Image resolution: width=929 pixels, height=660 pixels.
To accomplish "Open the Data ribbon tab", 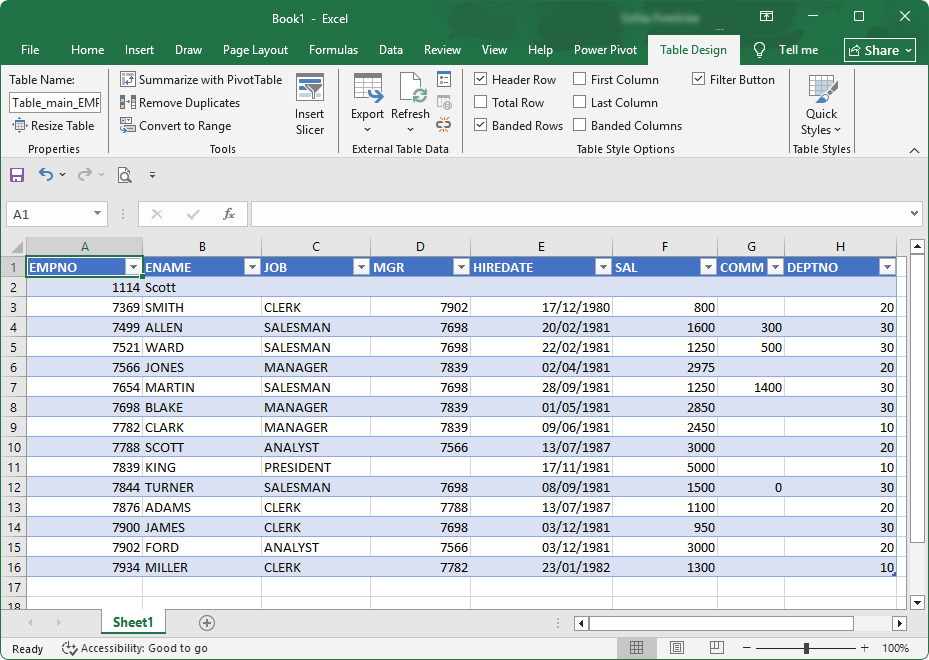I will click(x=391, y=50).
